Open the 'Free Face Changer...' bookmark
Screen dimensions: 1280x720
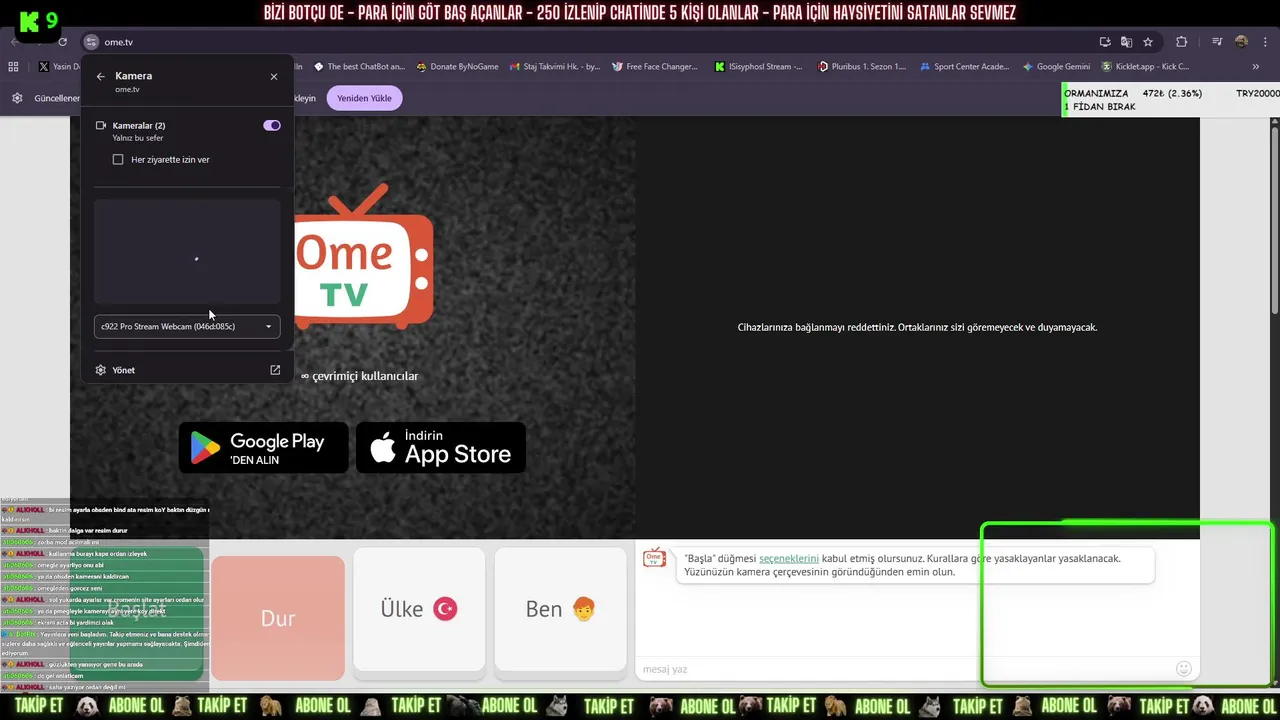point(654,67)
